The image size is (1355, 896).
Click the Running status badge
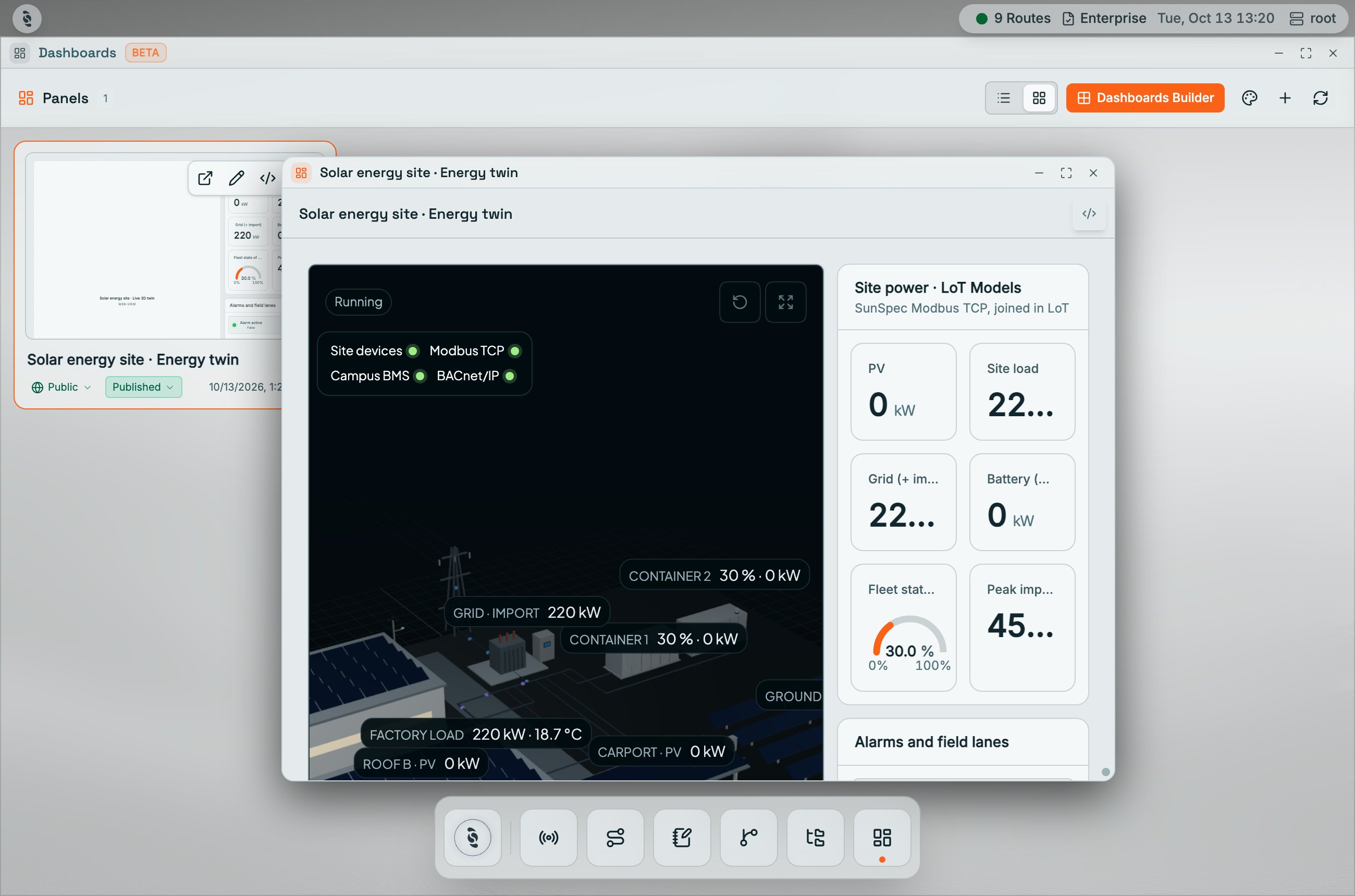[359, 302]
